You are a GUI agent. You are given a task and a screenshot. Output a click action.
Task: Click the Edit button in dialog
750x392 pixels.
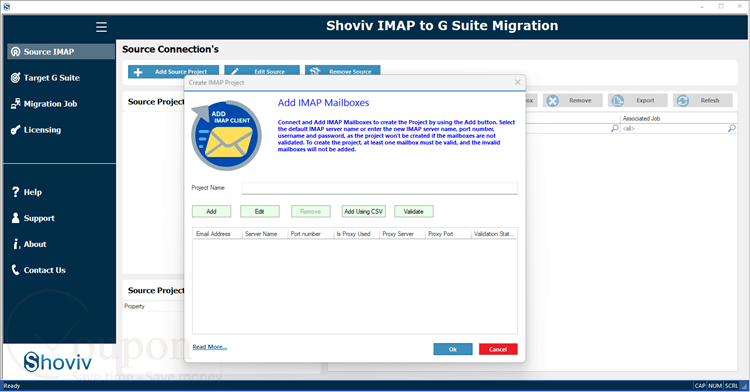pos(260,211)
